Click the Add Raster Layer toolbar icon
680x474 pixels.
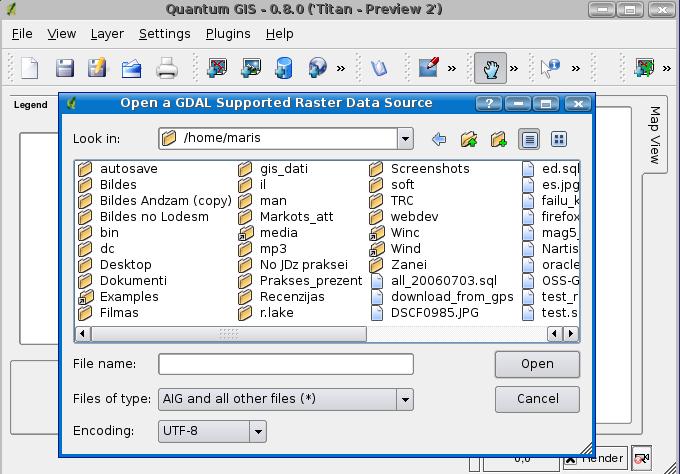[251, 68]
